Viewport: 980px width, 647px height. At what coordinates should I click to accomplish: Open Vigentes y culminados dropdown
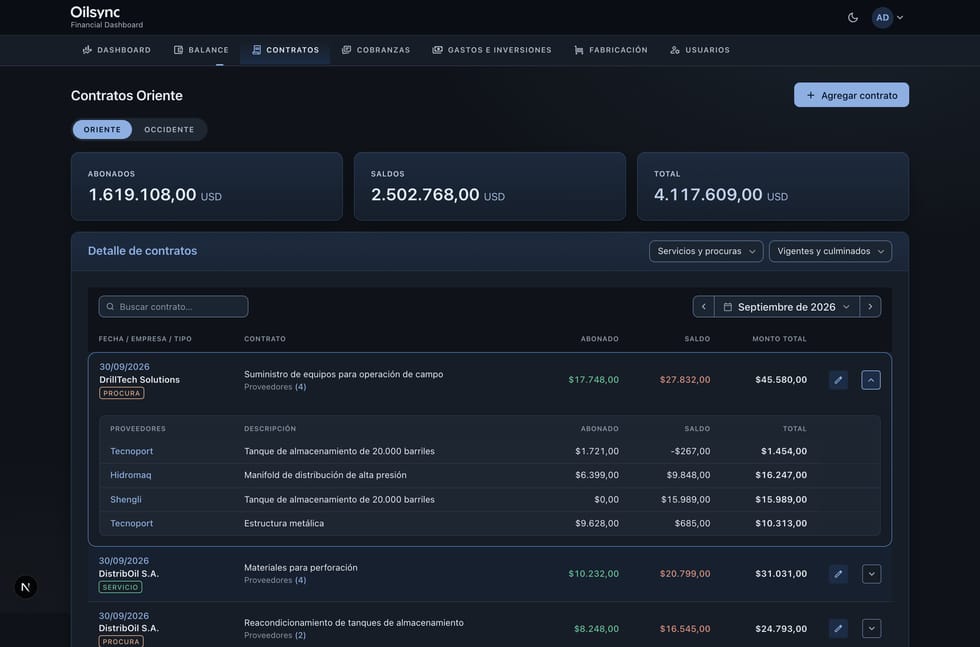click(x=830, y=251)
